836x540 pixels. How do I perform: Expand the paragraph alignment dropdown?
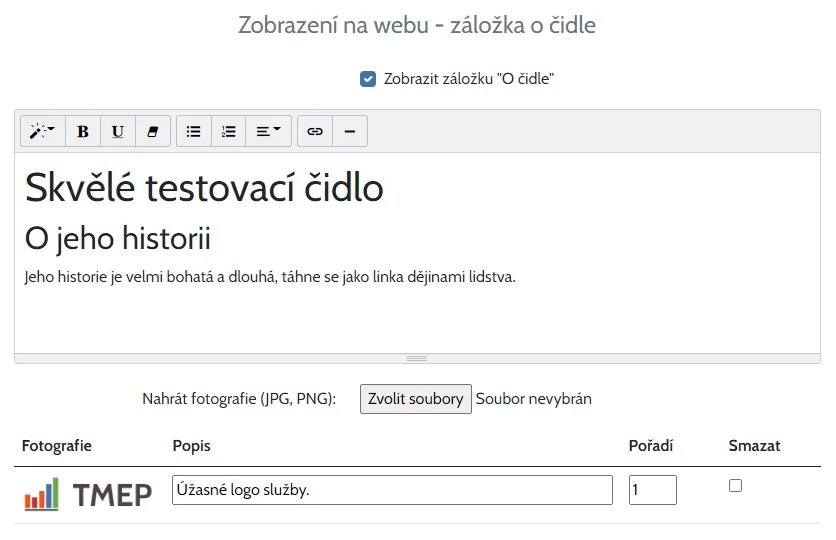267,131
